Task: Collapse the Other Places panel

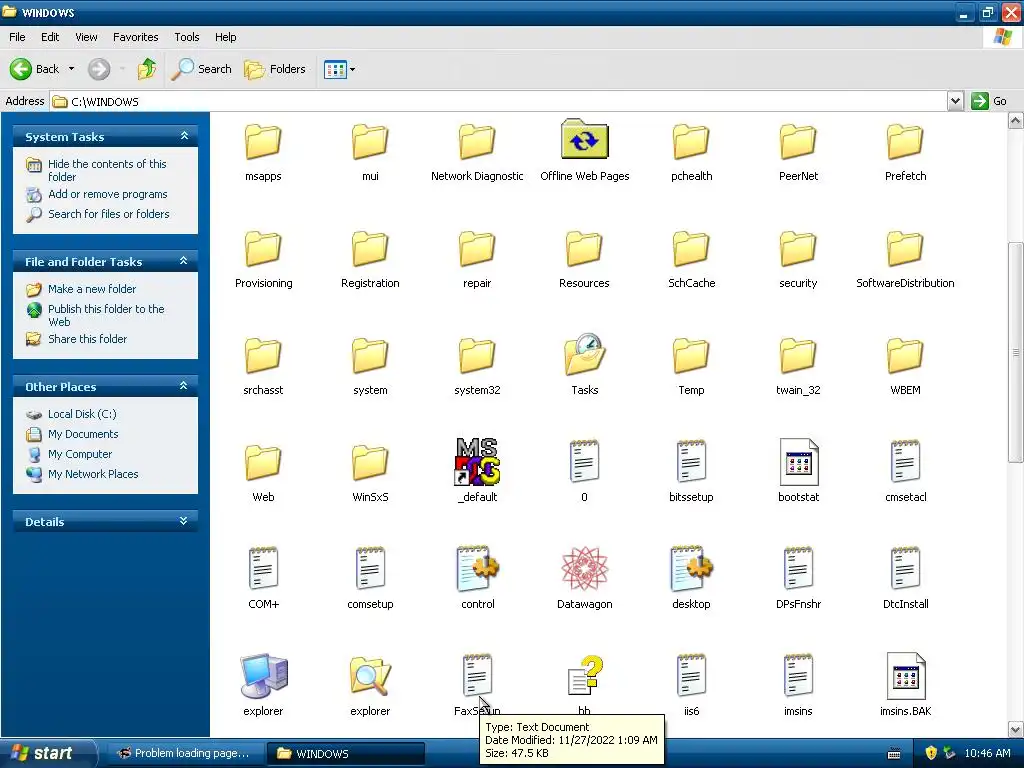Action: pos(184,386)
